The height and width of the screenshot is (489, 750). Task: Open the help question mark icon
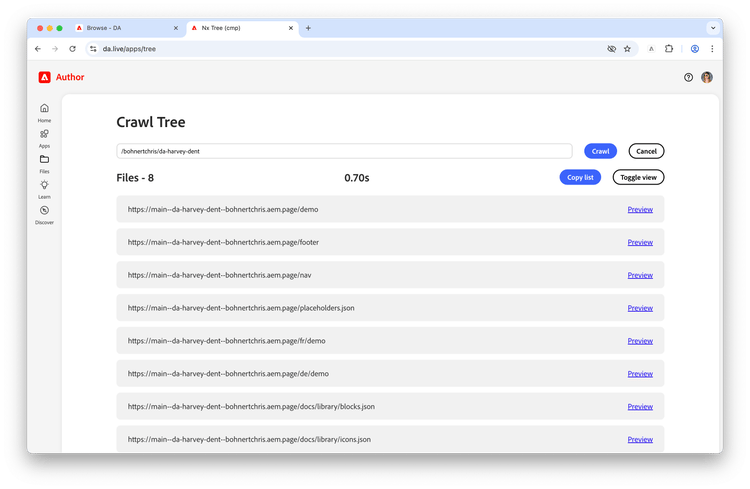(688, 77)
